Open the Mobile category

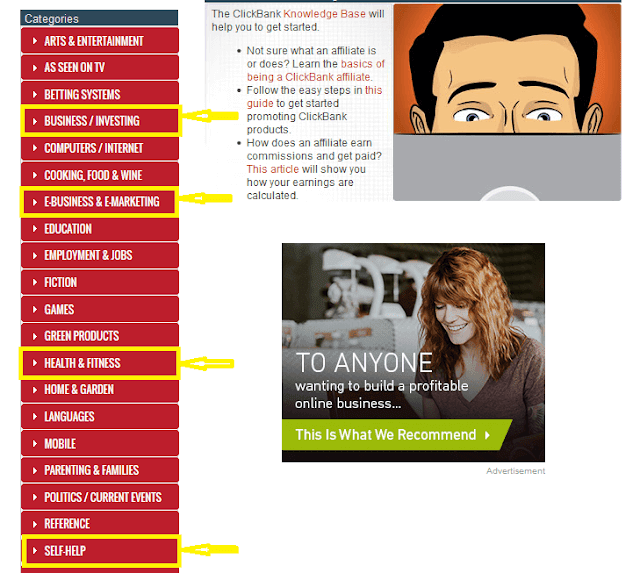point(100,444)
